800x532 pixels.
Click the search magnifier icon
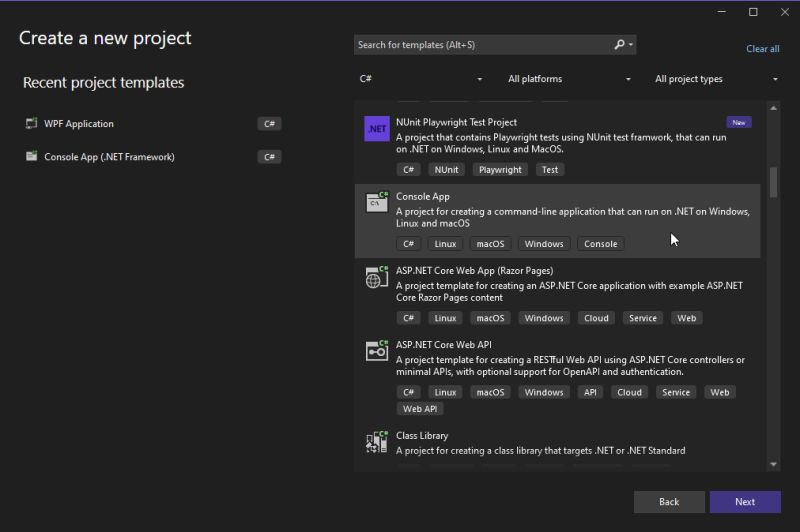pos(619,45)
